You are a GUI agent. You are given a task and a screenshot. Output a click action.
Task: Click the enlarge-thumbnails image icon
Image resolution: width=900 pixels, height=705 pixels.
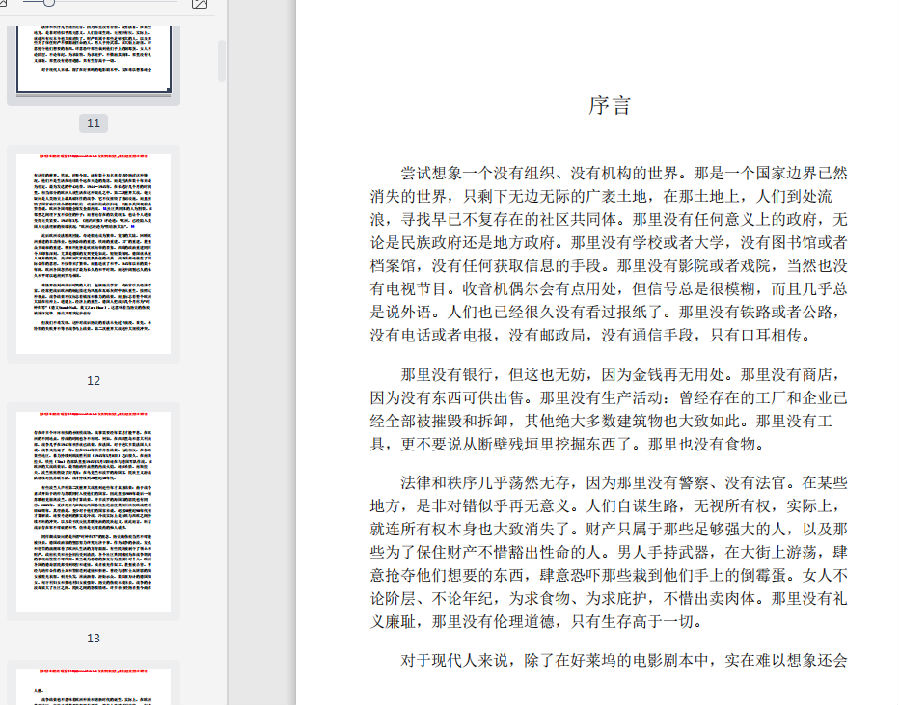point(199,4)
